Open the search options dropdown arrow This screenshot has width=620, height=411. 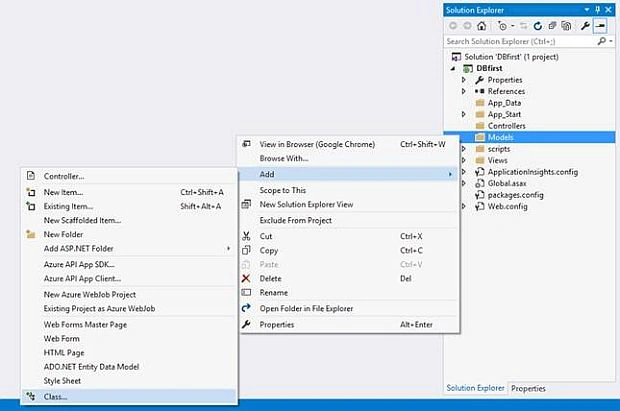pyautogui.click(x=611, y=41)
